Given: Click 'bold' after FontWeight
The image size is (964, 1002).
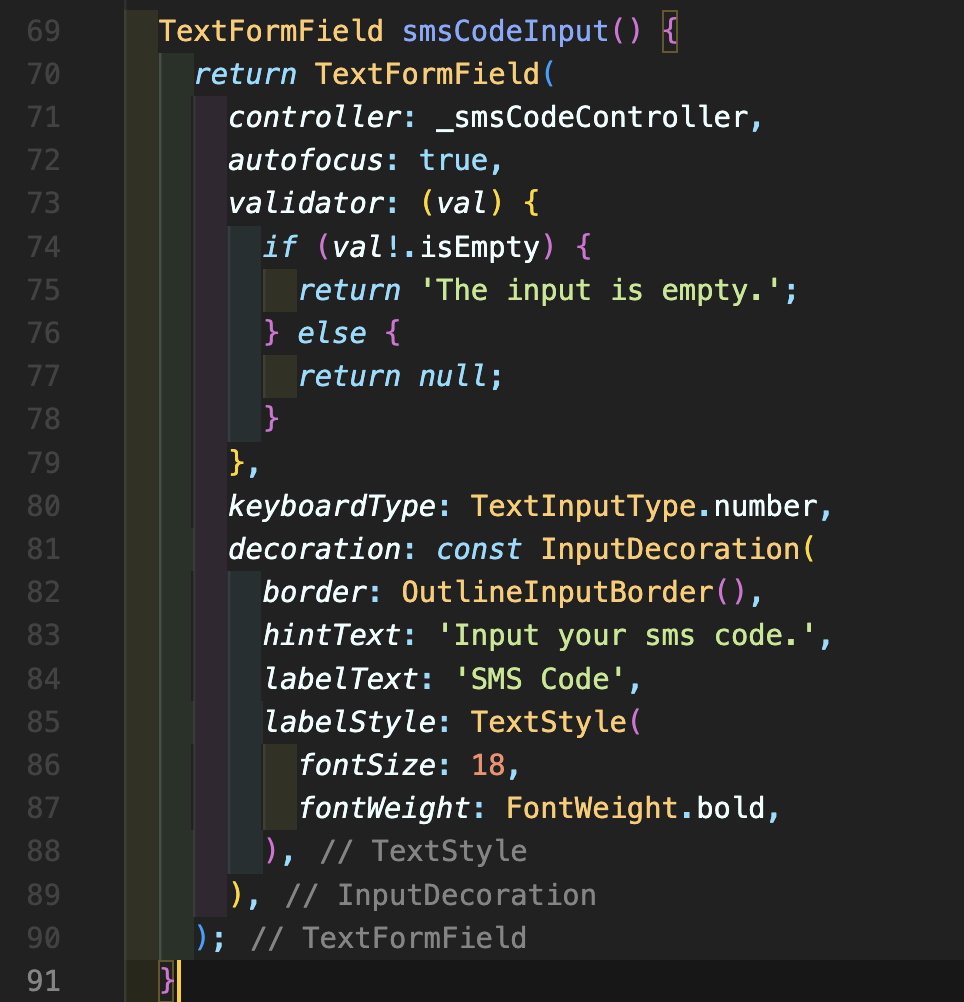Looking at the screenshot, I should [x=730, y=809].
